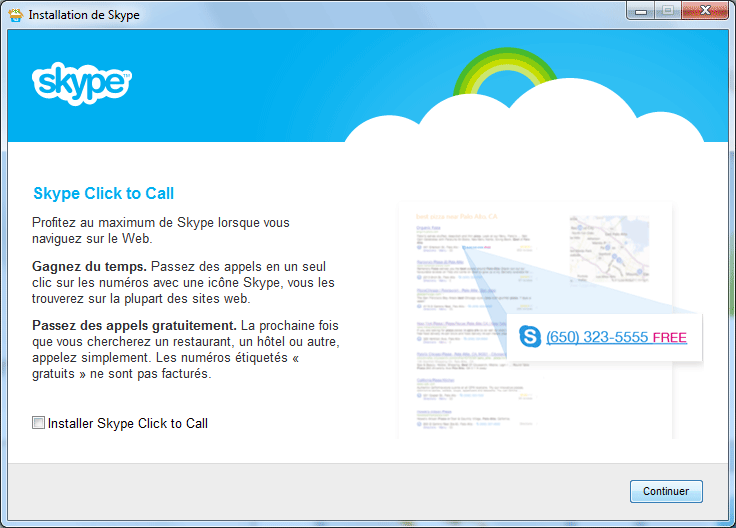This screenshot has height=528, width=736.
Task: Click the text 'Passez des appels gratuitement.'
Action: (134, 326)
